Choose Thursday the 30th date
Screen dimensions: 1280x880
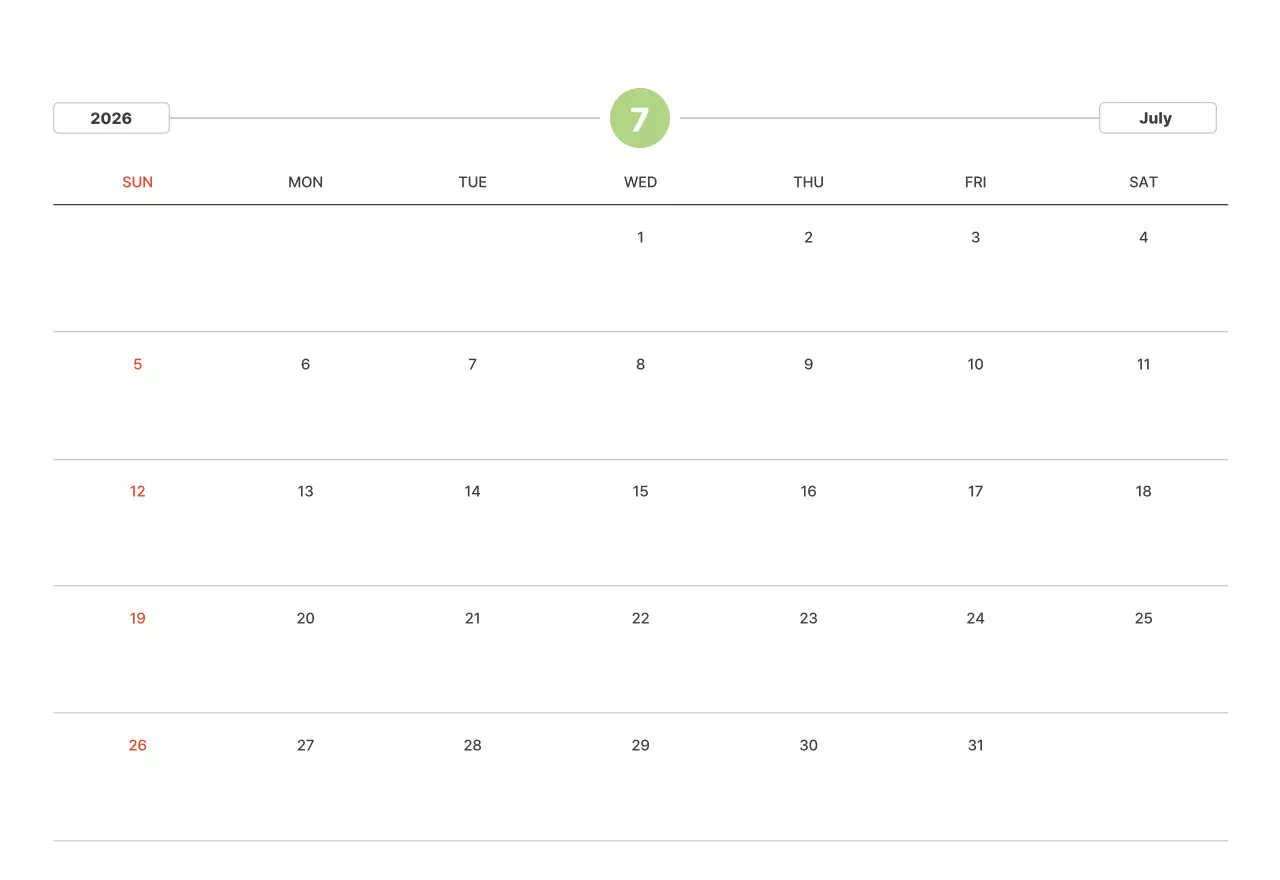pos(808,746)
